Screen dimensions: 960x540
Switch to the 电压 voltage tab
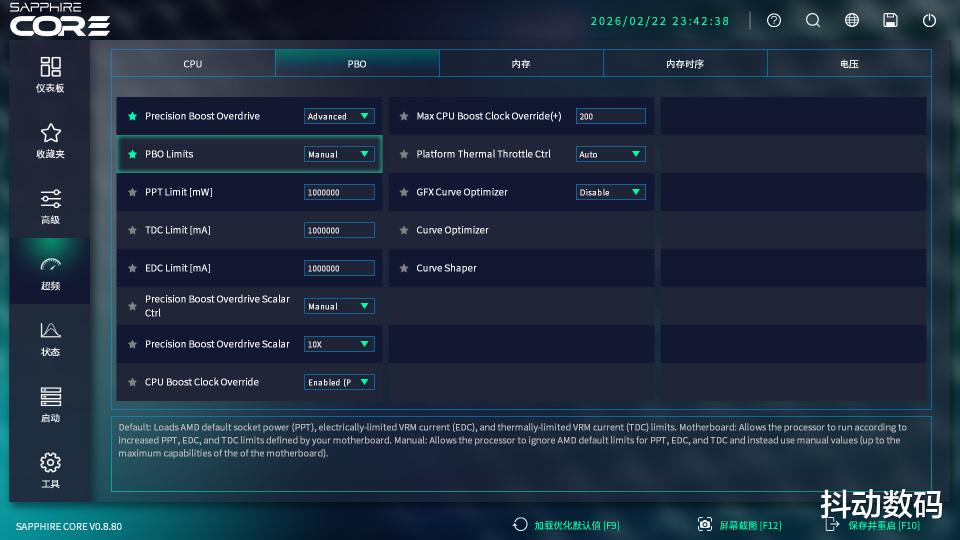(849, 64)
